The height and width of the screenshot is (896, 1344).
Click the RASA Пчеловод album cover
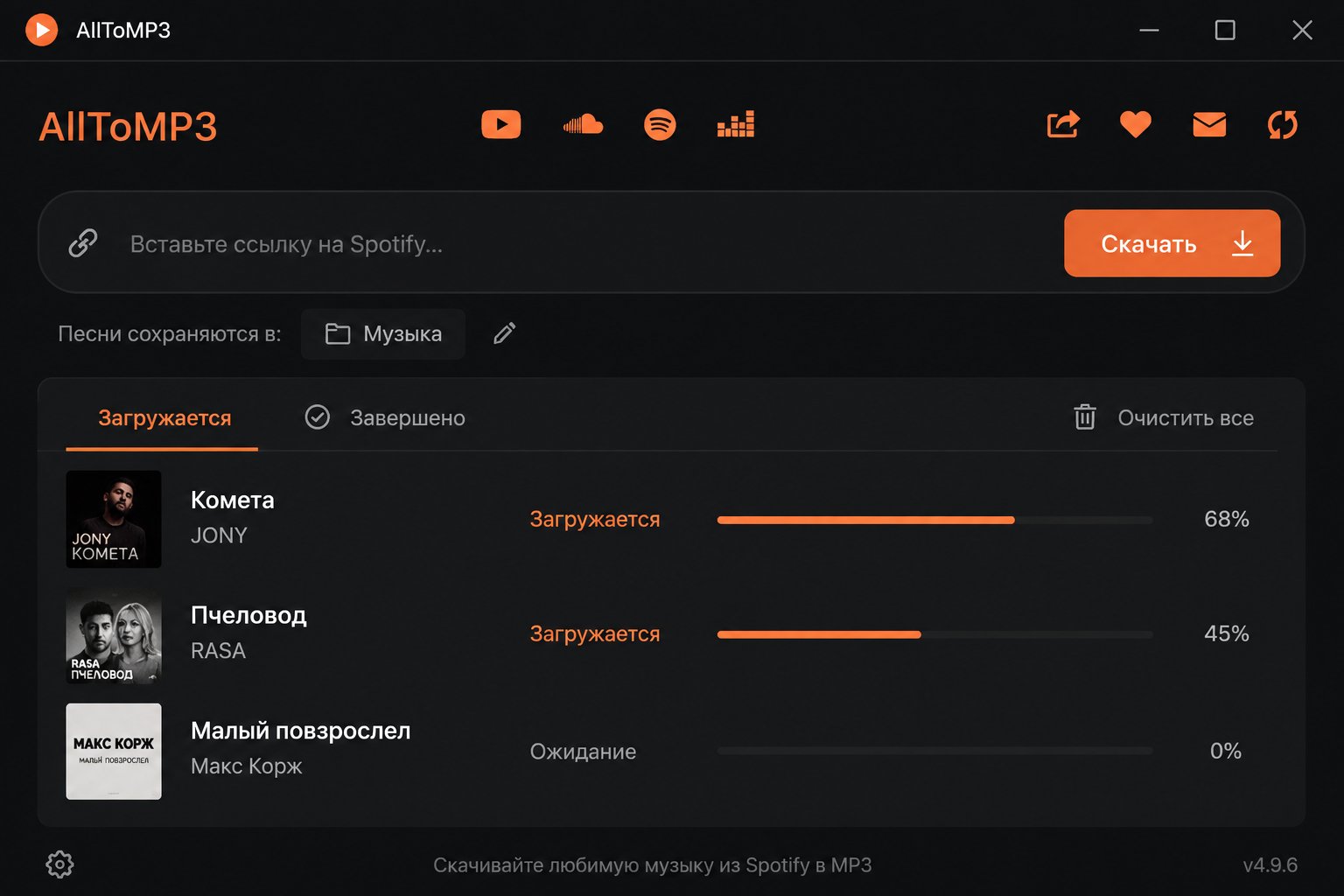click(114, 634)
